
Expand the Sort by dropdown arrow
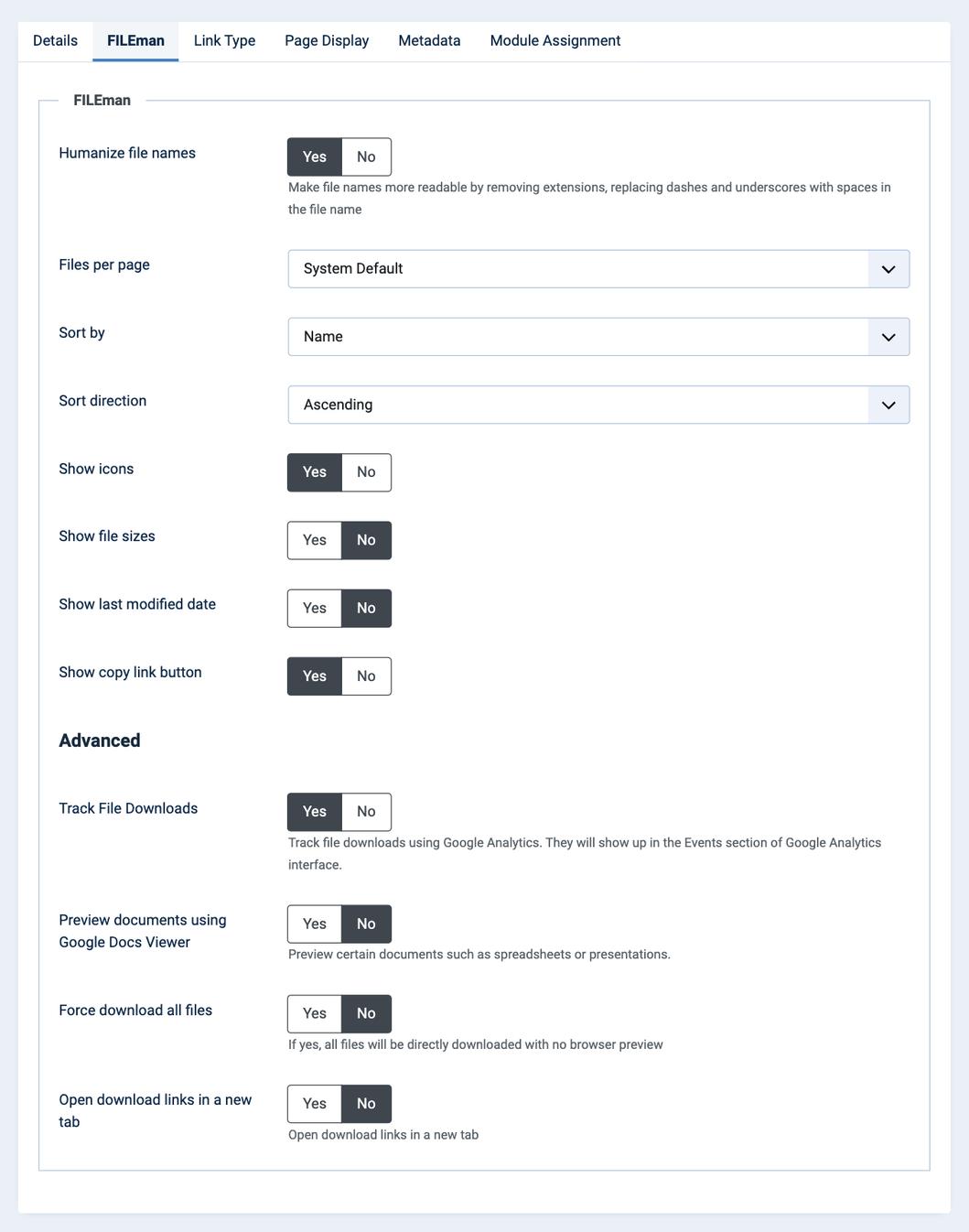[x=888, y=337]
